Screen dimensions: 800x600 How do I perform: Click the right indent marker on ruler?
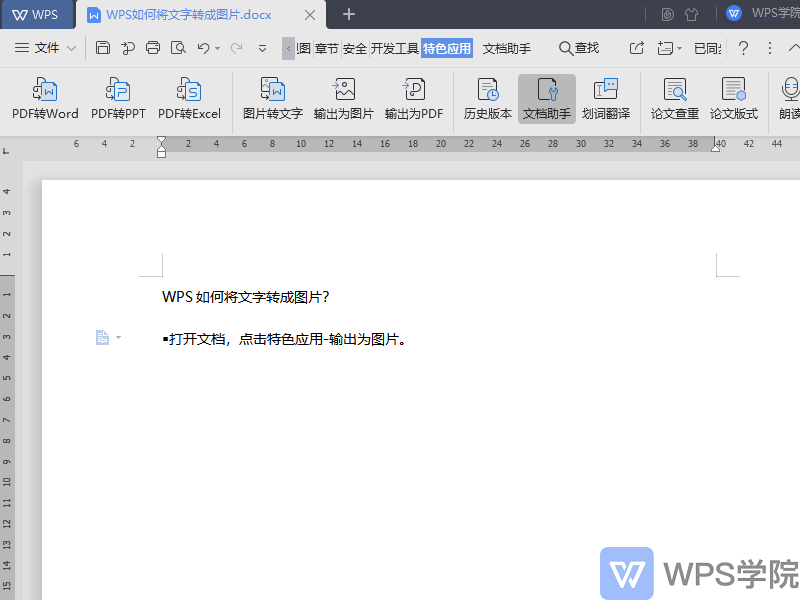(716, 148)
